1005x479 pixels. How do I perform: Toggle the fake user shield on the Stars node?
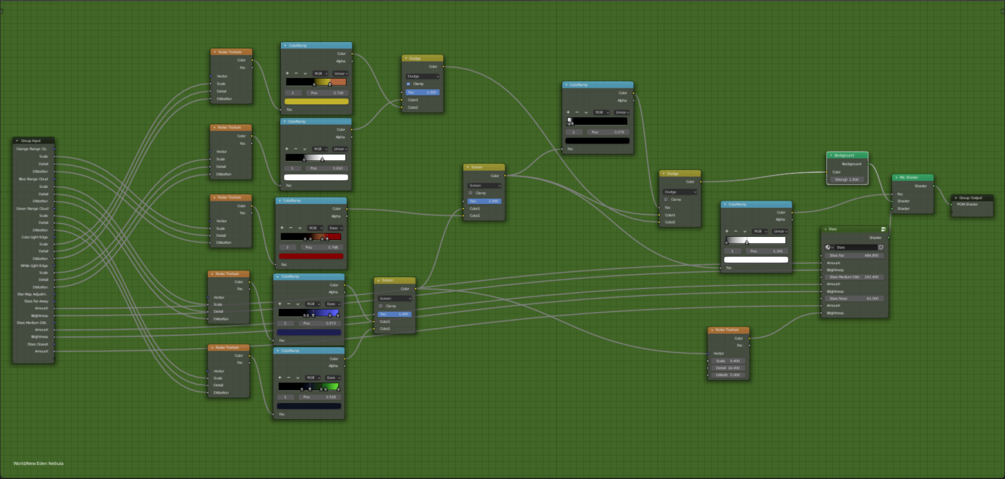pyautogui.click(x=881, y=247)
